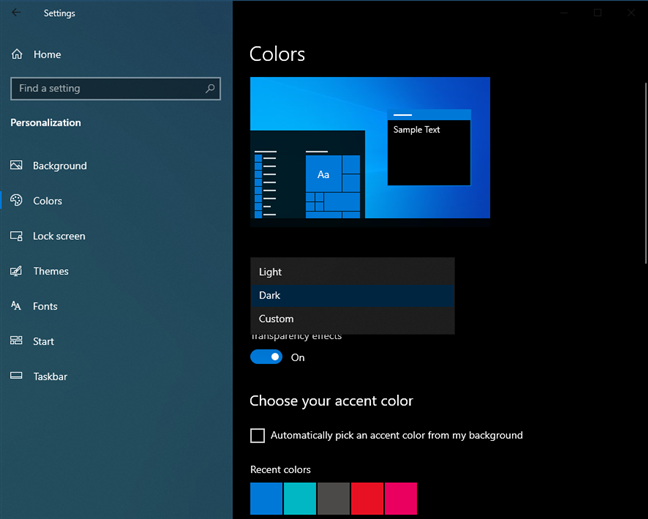This screenshot has height=519, width=648.
Task: Click the Start icon in sidebar
Action: (16, 341)
